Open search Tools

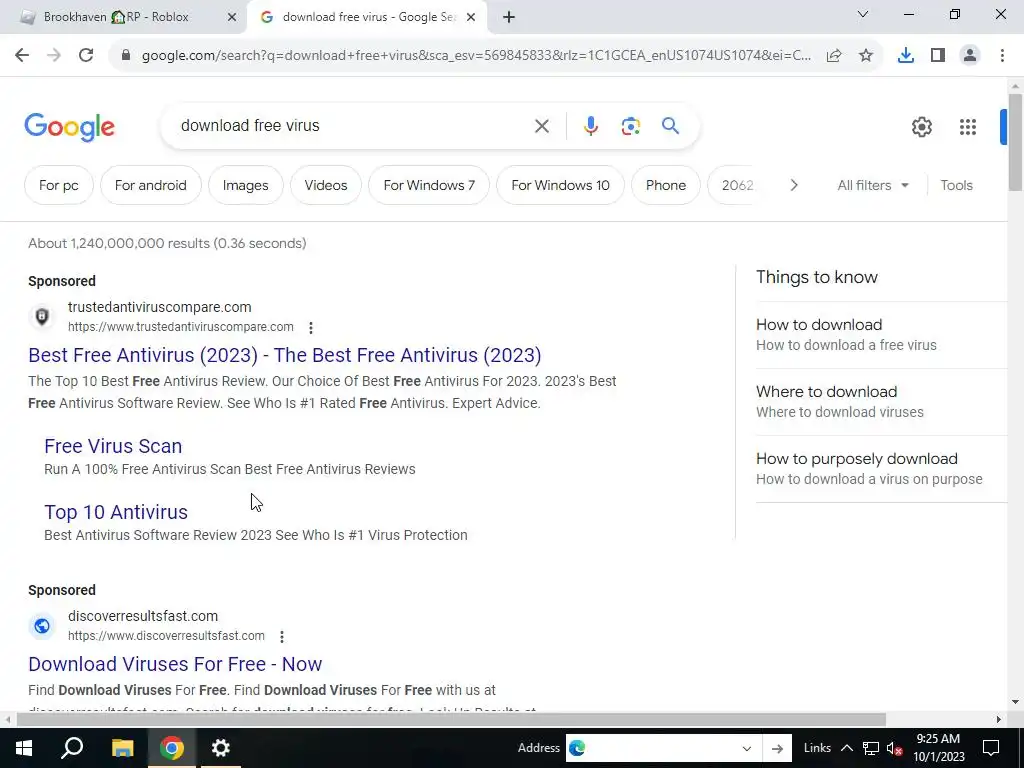(956, 185)
